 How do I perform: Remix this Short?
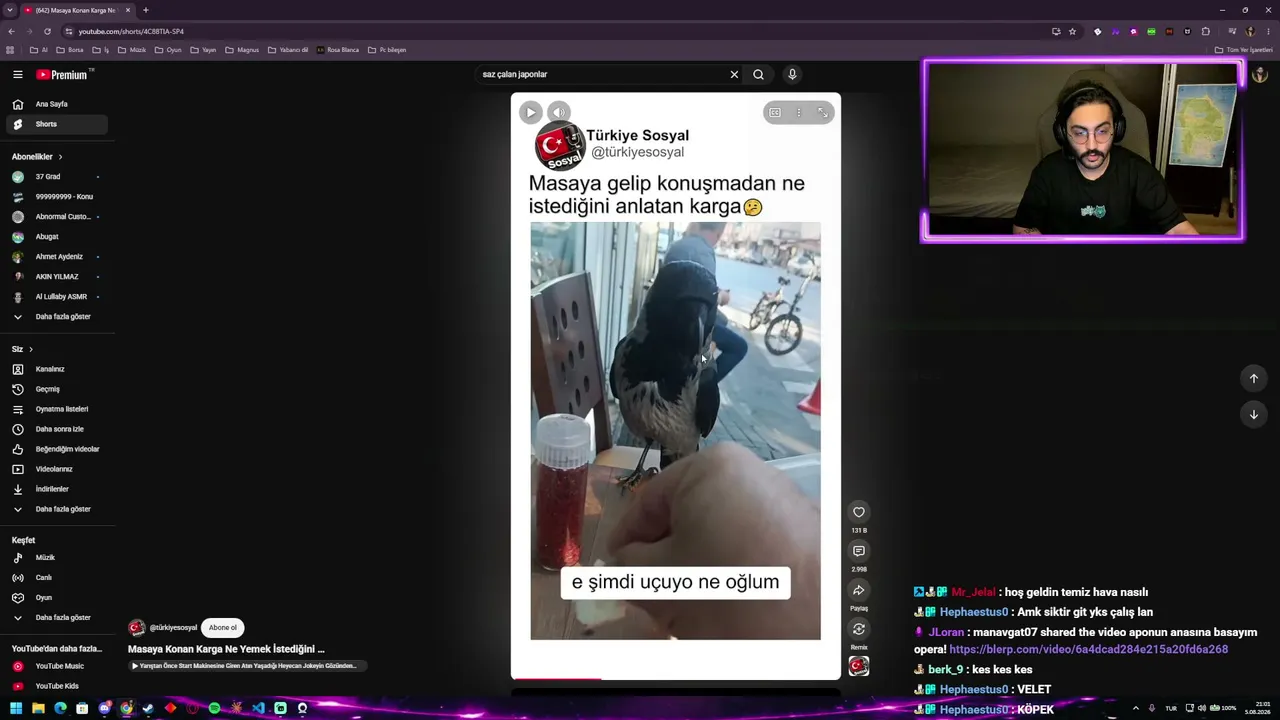[x=858, y=629]
